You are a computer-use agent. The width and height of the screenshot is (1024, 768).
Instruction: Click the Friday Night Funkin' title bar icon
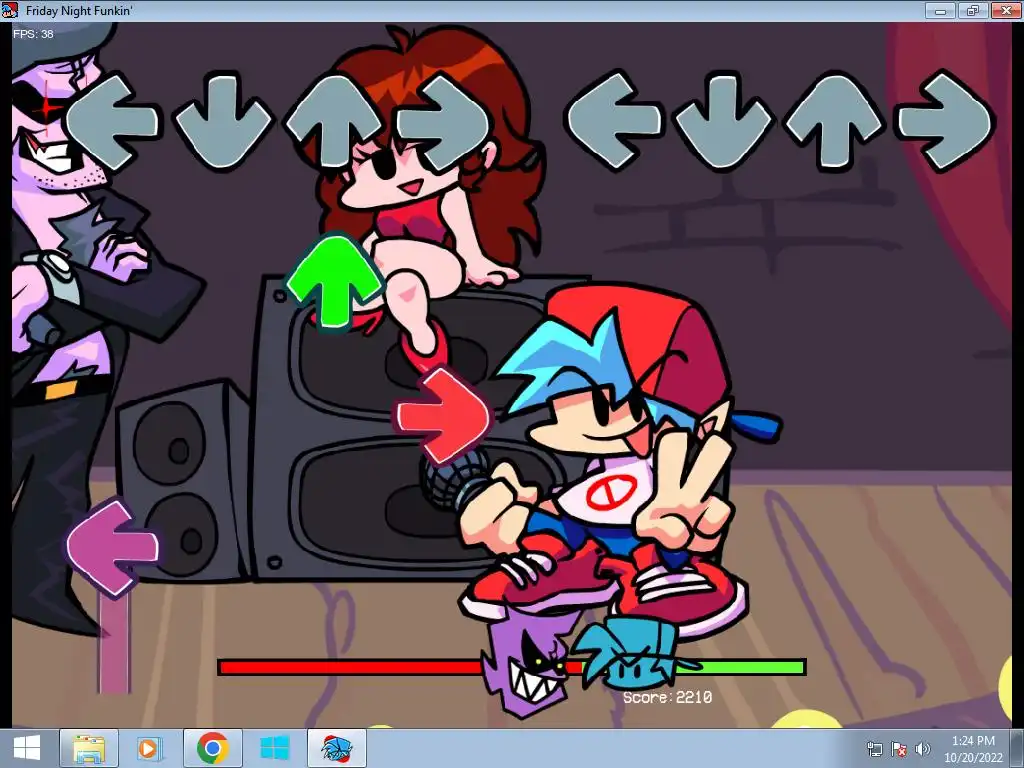pyautogui.click(x=10, y=10)
